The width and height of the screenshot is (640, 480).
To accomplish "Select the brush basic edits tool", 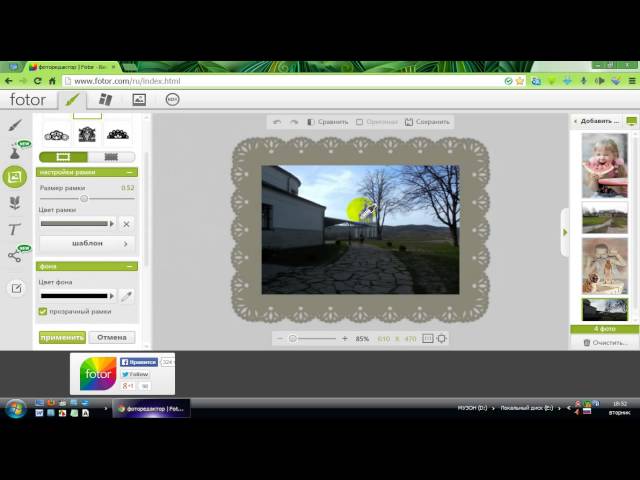I will click(15, 125).
